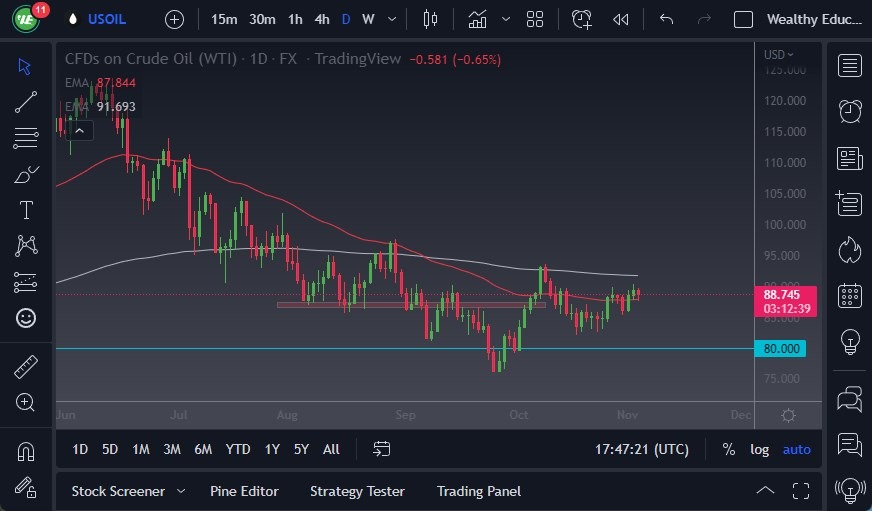Set chart range to YTD
The height and width of the screenshot is (511, 872).
(x=238, y=449)
